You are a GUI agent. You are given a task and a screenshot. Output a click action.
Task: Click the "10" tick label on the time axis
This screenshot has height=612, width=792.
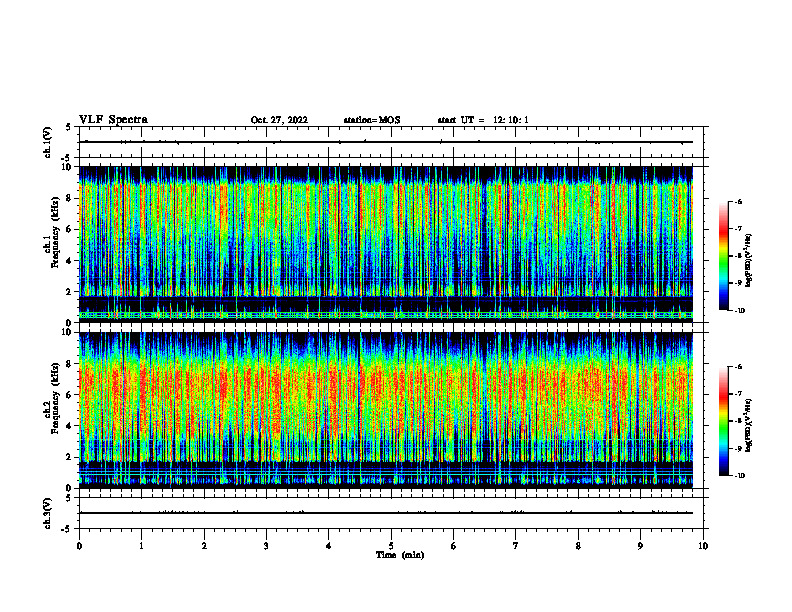click(703, 546)
